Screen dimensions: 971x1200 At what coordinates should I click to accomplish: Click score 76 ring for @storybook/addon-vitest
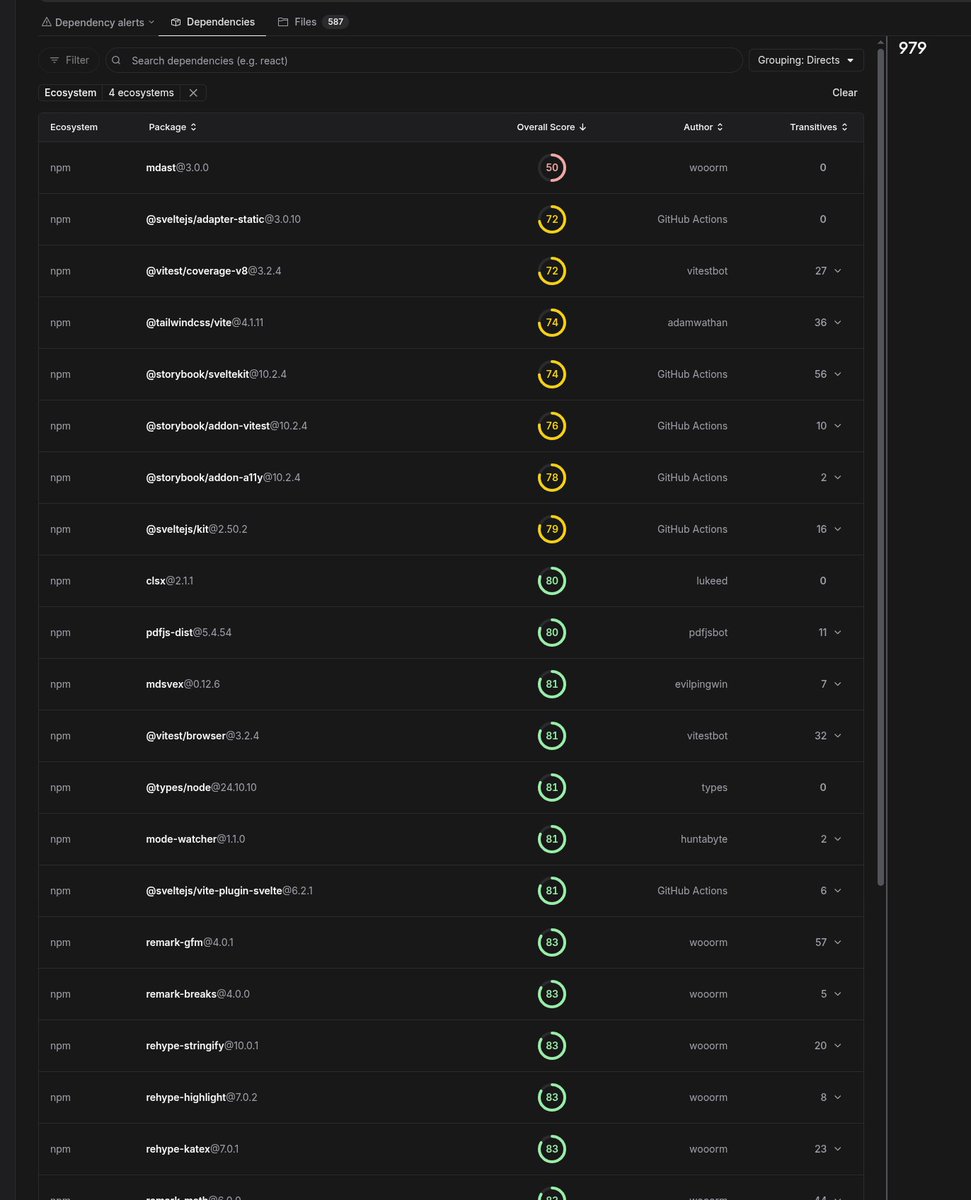[552, 426]
